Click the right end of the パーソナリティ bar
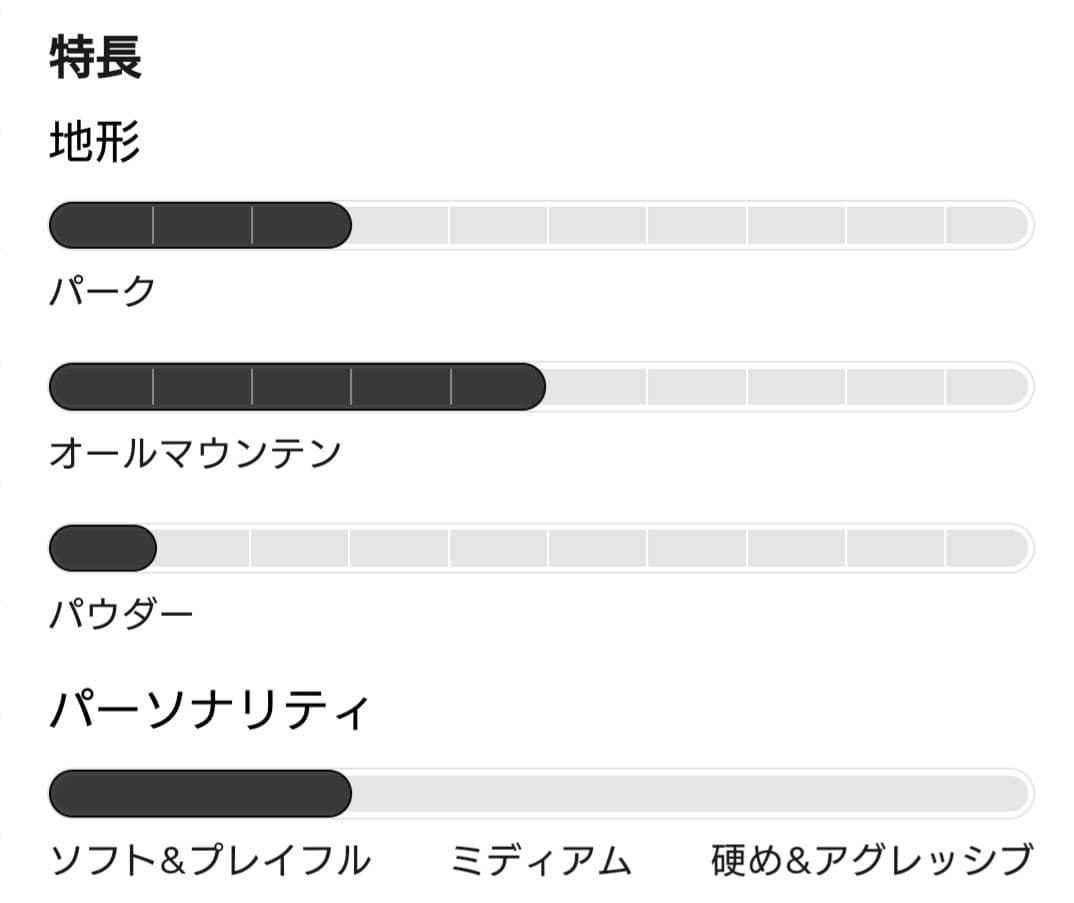The image size is (1074, 903). pos(1010,794)
